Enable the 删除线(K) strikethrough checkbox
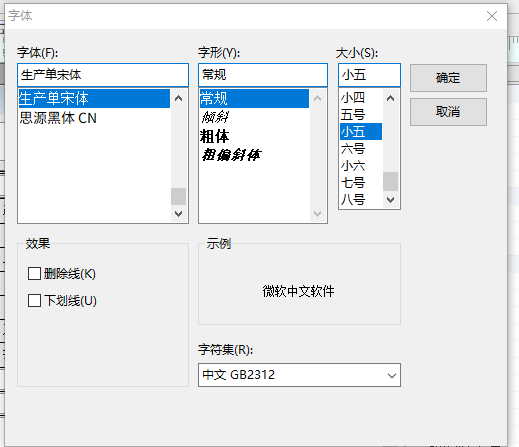This screenshot has width=519, height=447. tap(34, 274)
